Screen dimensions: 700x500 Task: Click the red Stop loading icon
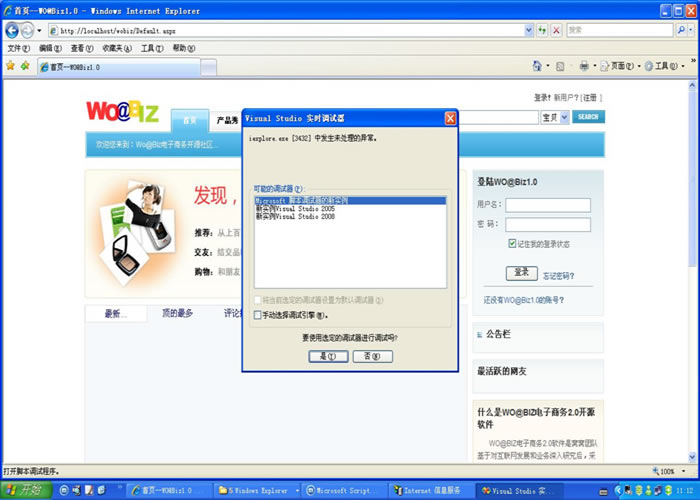[556, 30]
